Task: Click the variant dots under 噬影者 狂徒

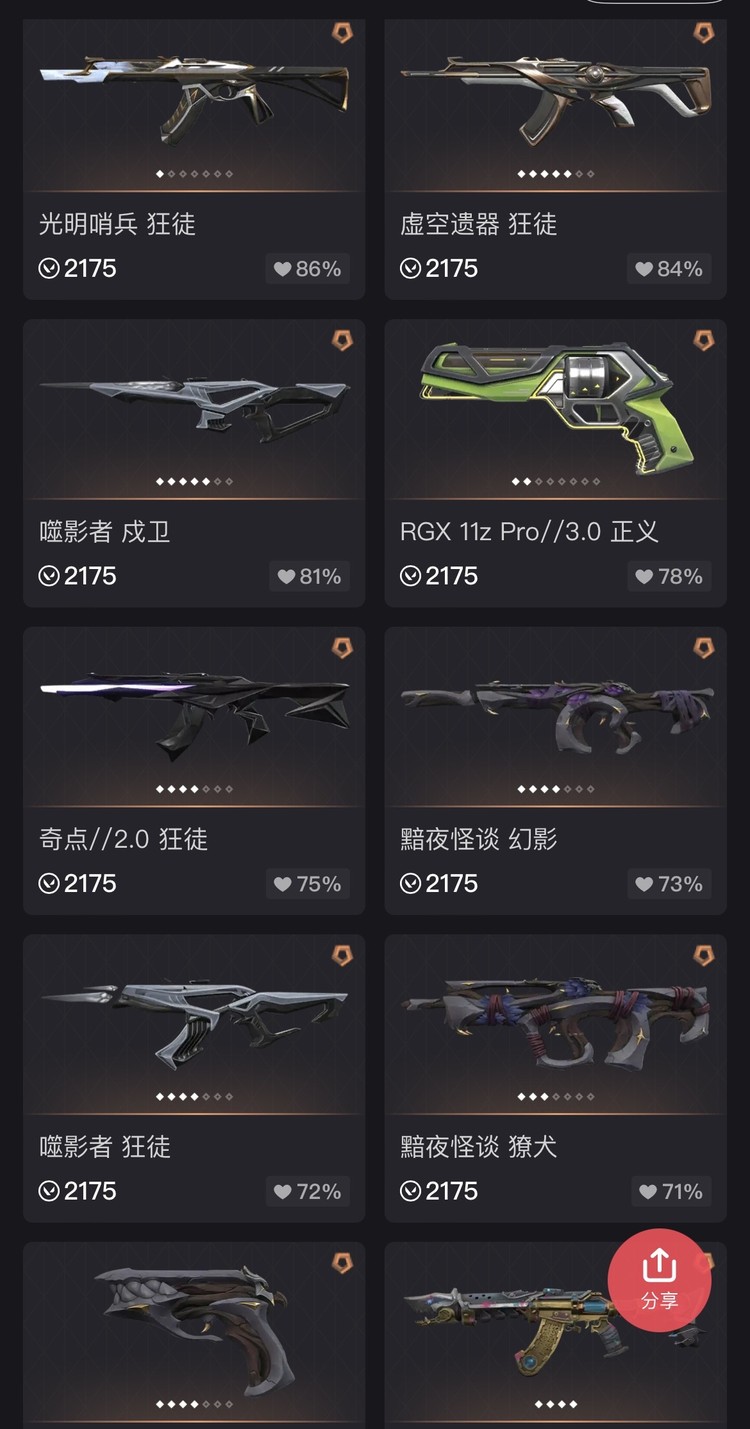Action: [x=194, y=1097]
